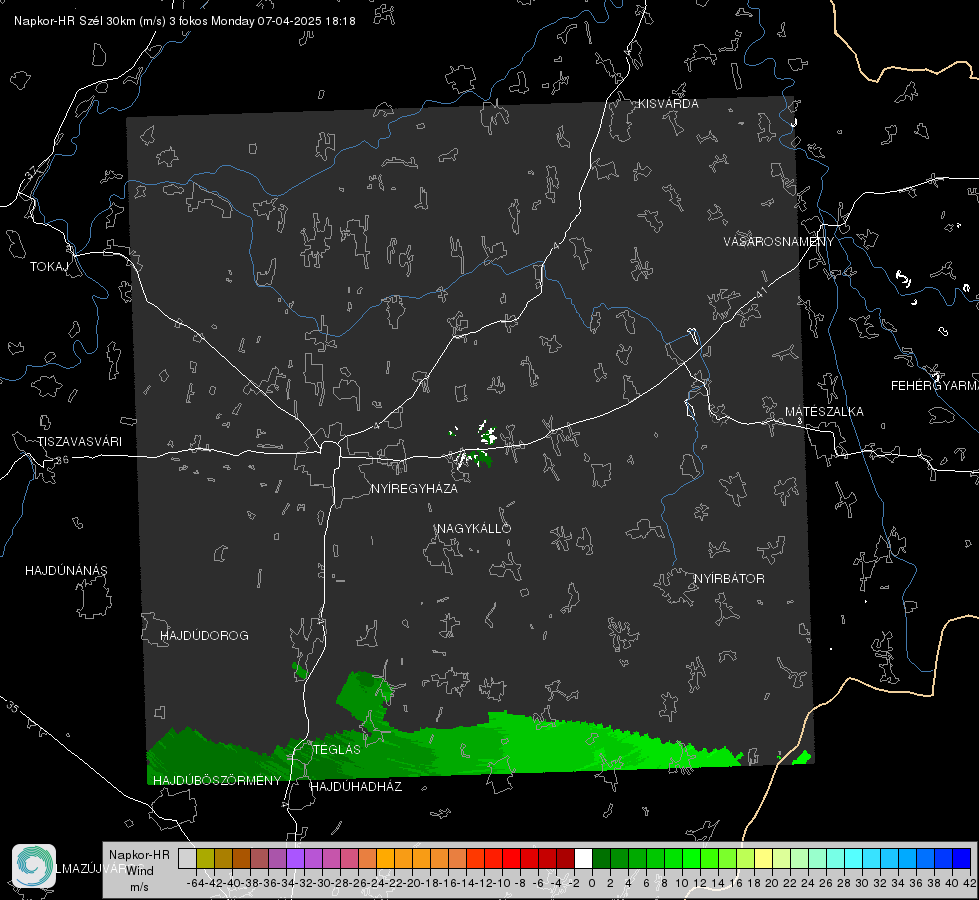Click the 'HAJDÚNÁNÁS' city label
The image size is (979, 900).
pos(66,570)
